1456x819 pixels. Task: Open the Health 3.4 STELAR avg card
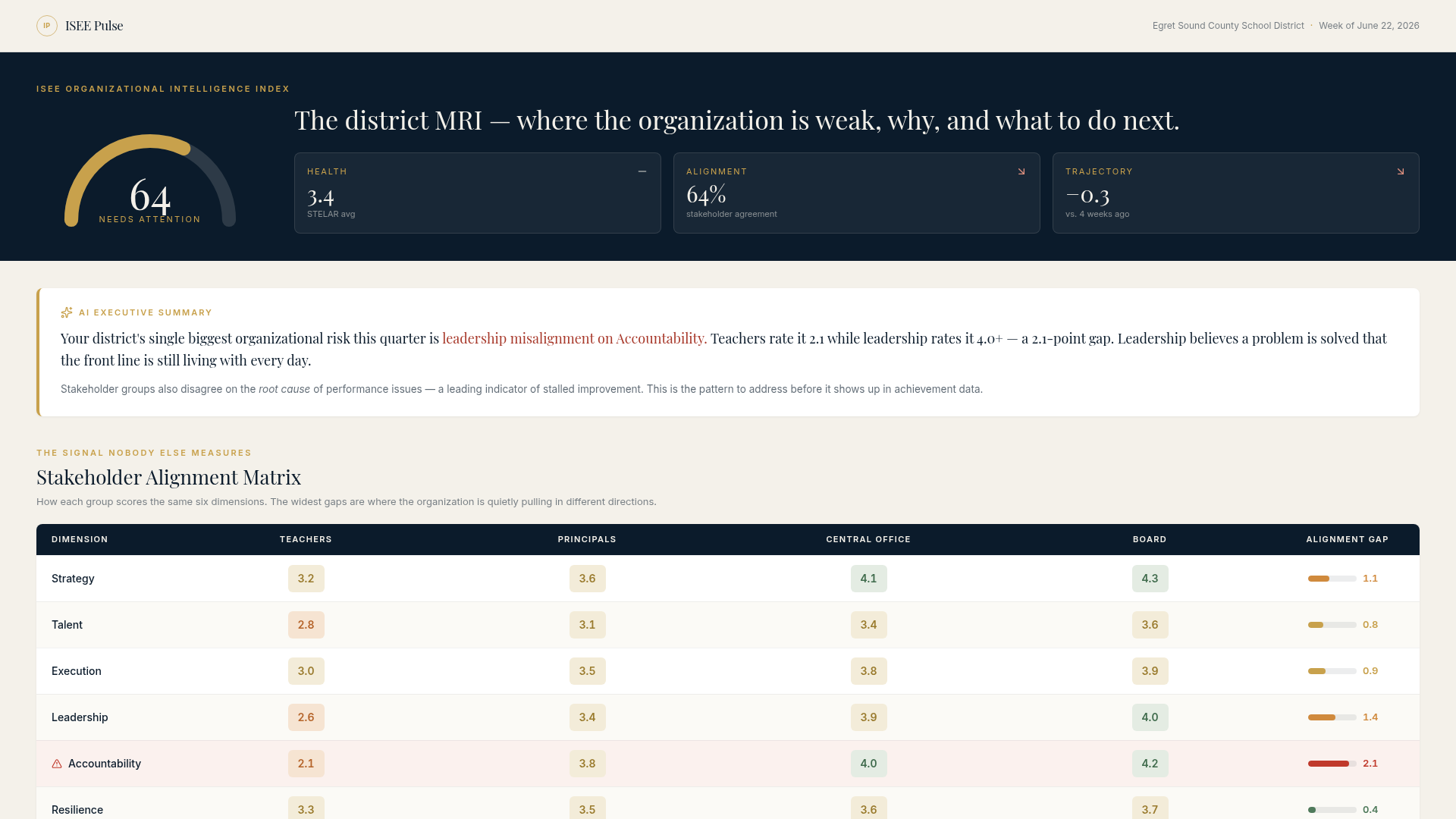click(478, 193)
